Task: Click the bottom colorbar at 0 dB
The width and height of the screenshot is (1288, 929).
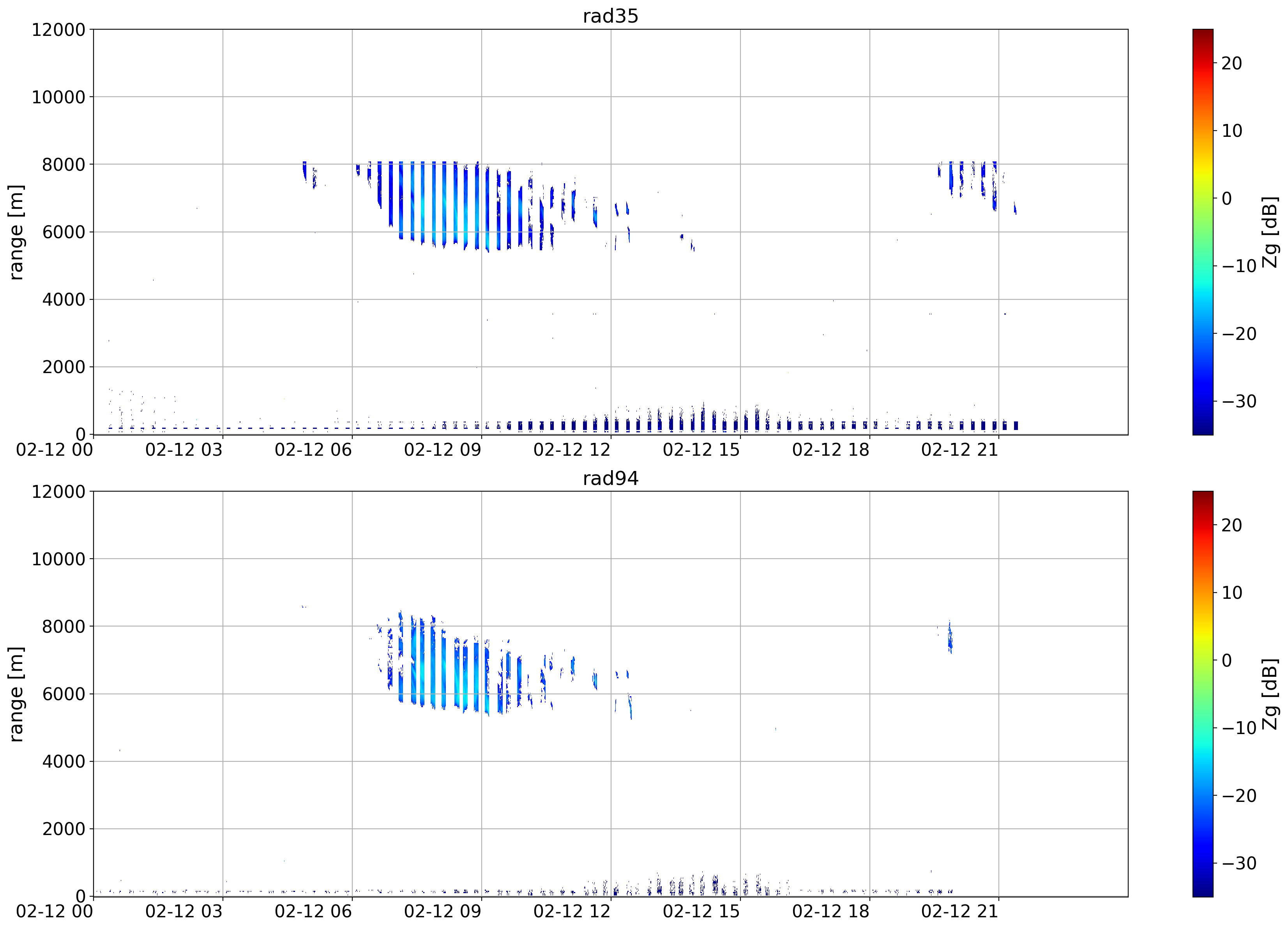Action: (x=1203, y=660)
